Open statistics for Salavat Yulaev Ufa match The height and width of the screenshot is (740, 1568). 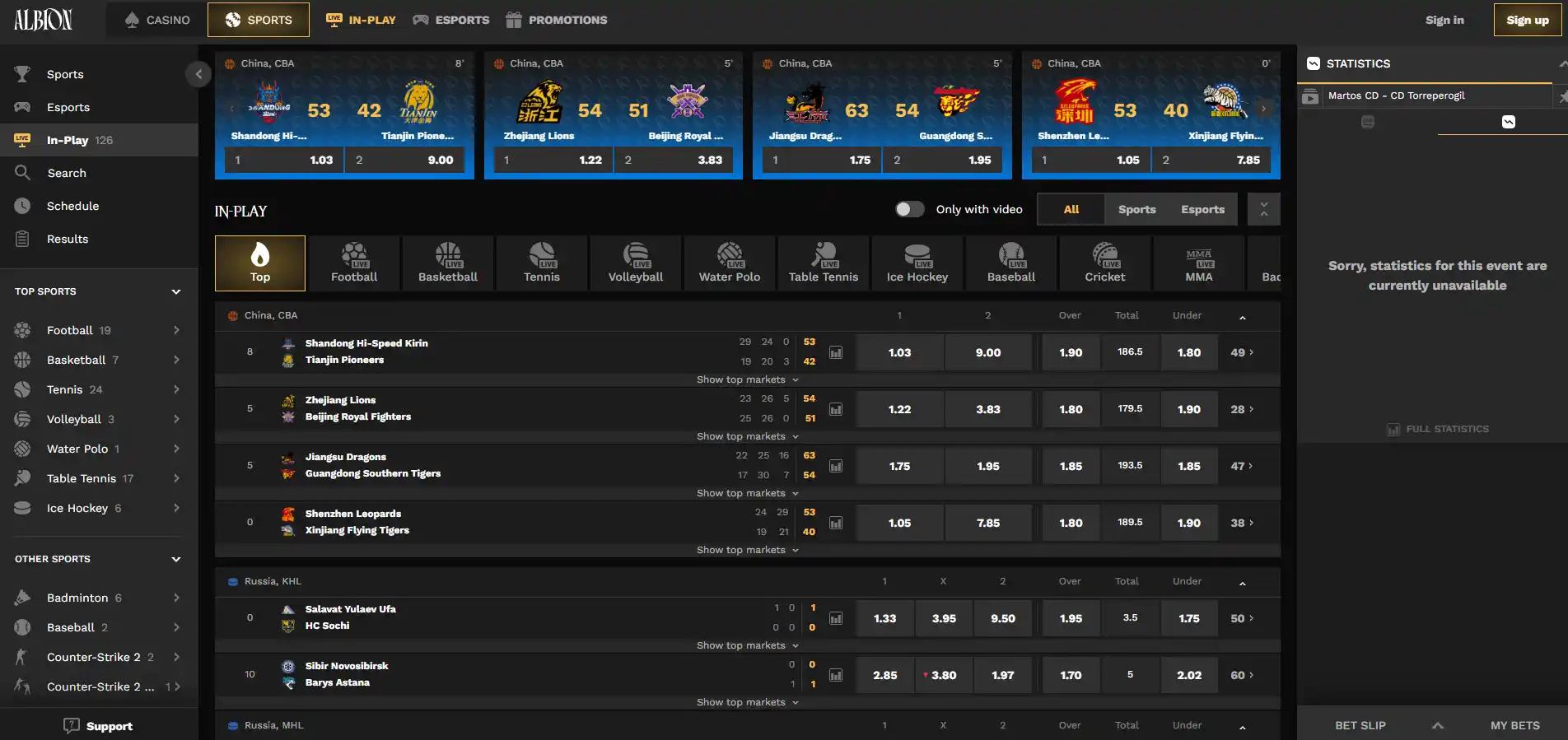[x=836, y=618]
